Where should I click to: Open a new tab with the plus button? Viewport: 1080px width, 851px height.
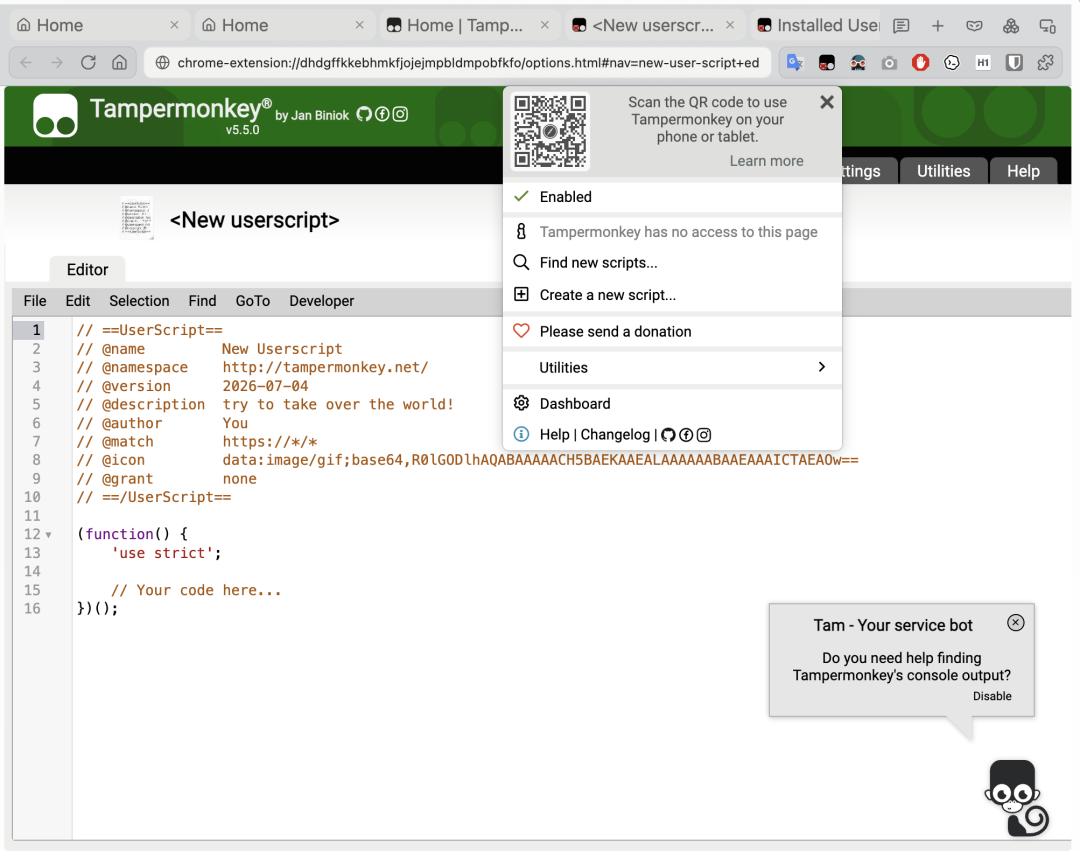point(937,26)
